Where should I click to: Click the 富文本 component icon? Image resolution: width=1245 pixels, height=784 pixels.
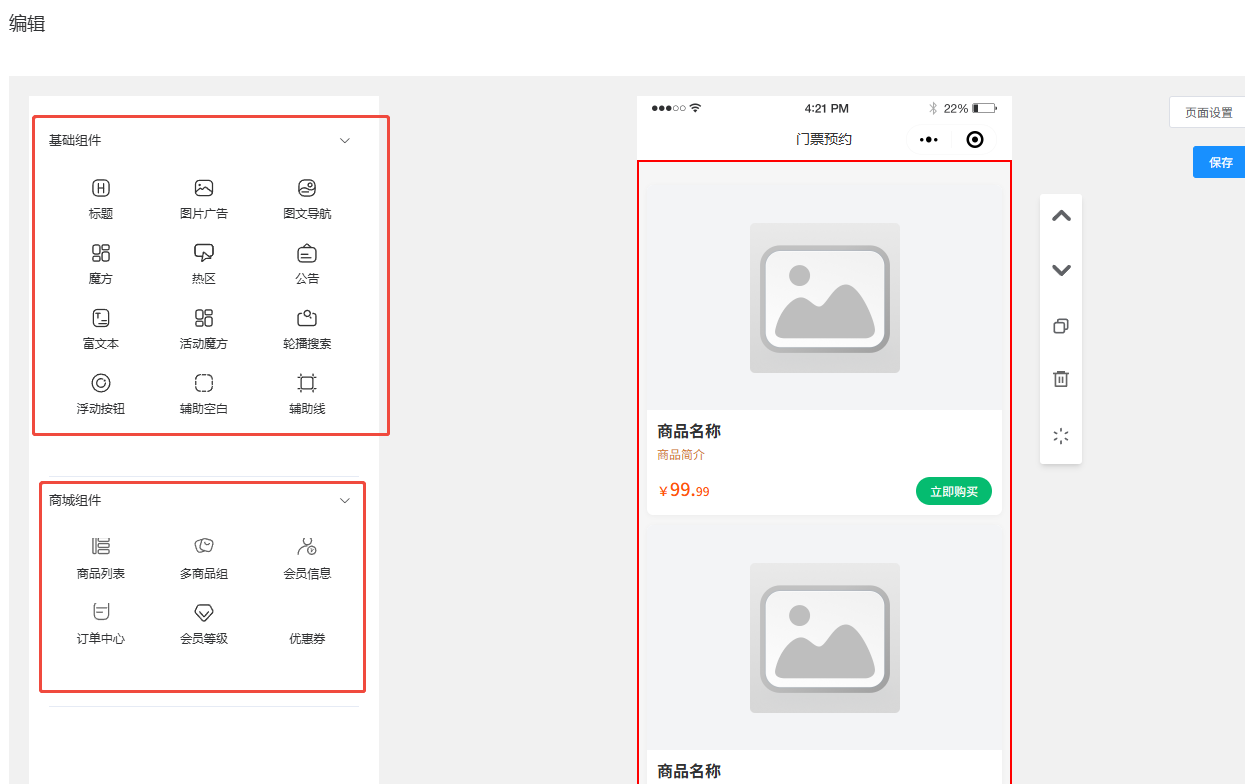100,327
